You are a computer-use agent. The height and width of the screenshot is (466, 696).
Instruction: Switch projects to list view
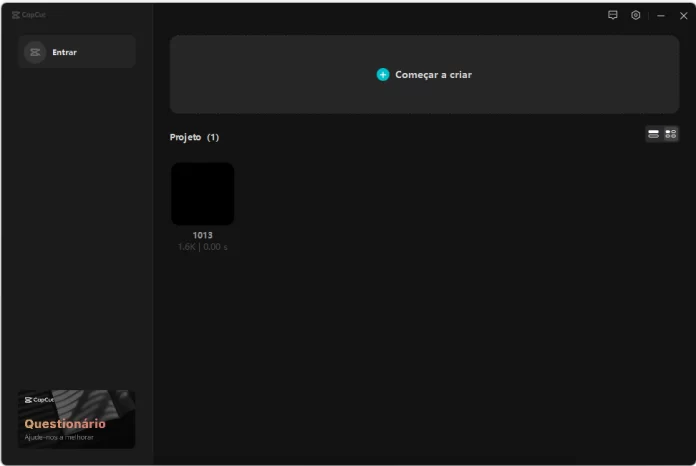click(x=654, y=134)
